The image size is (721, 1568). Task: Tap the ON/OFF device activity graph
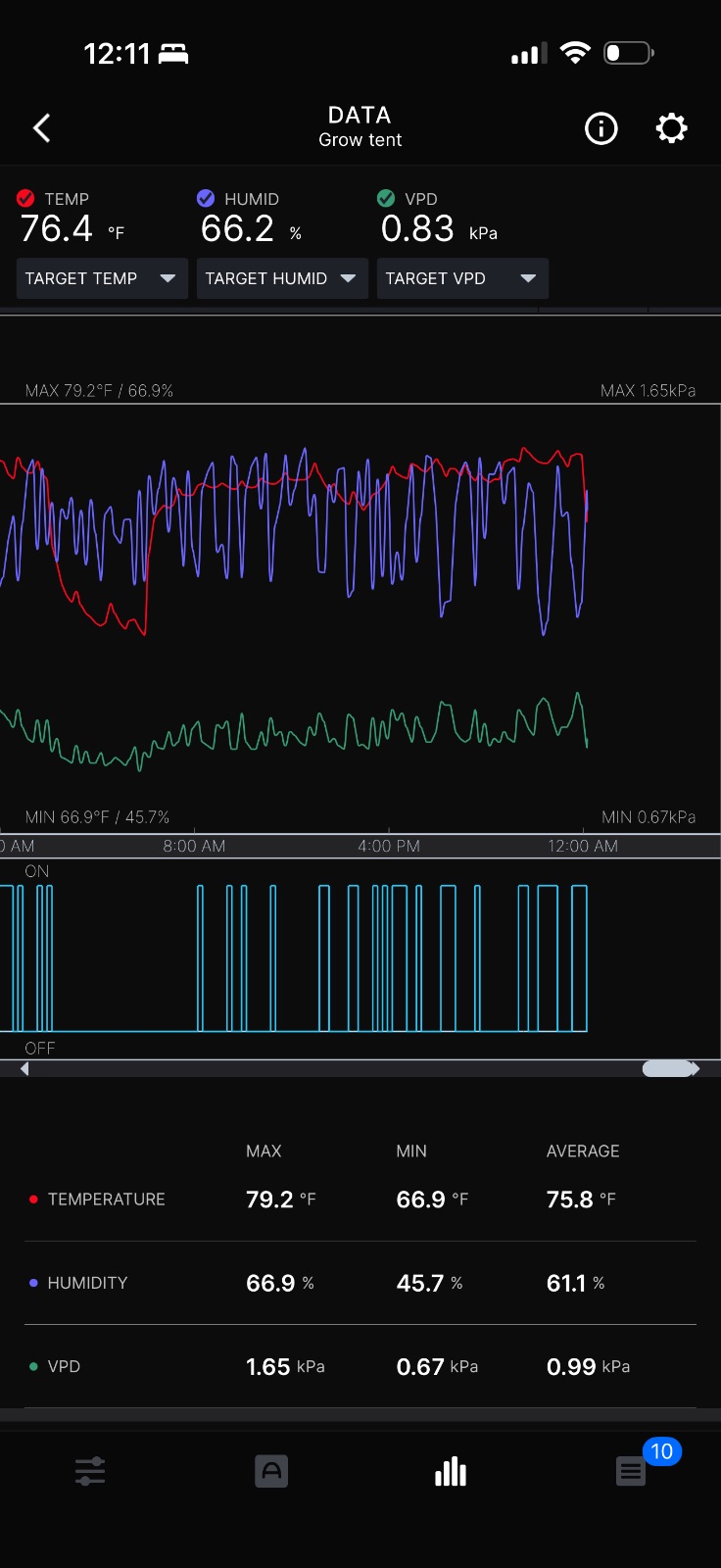[360, 958]
